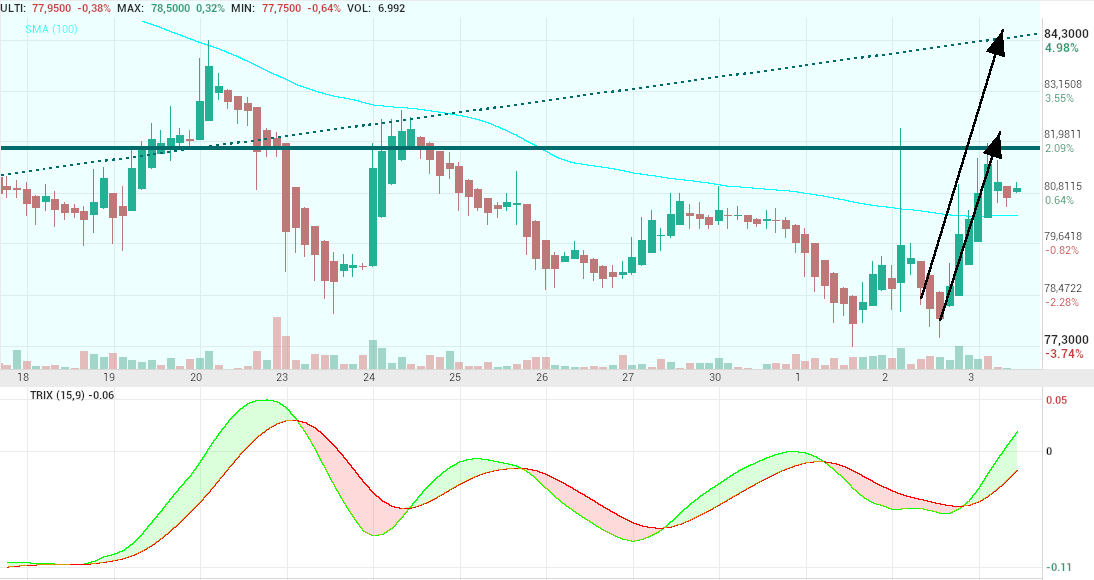
Task: Click the 2.09% axis percentage
Action: point(1060,148)
